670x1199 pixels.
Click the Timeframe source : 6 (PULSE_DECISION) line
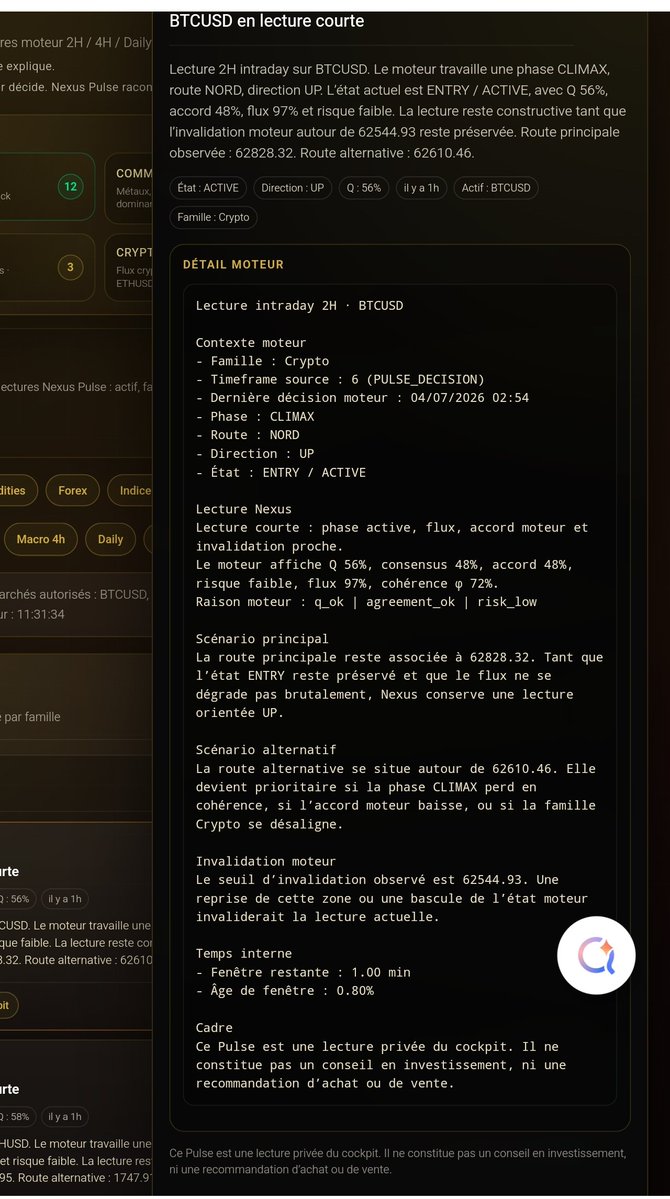340,379
